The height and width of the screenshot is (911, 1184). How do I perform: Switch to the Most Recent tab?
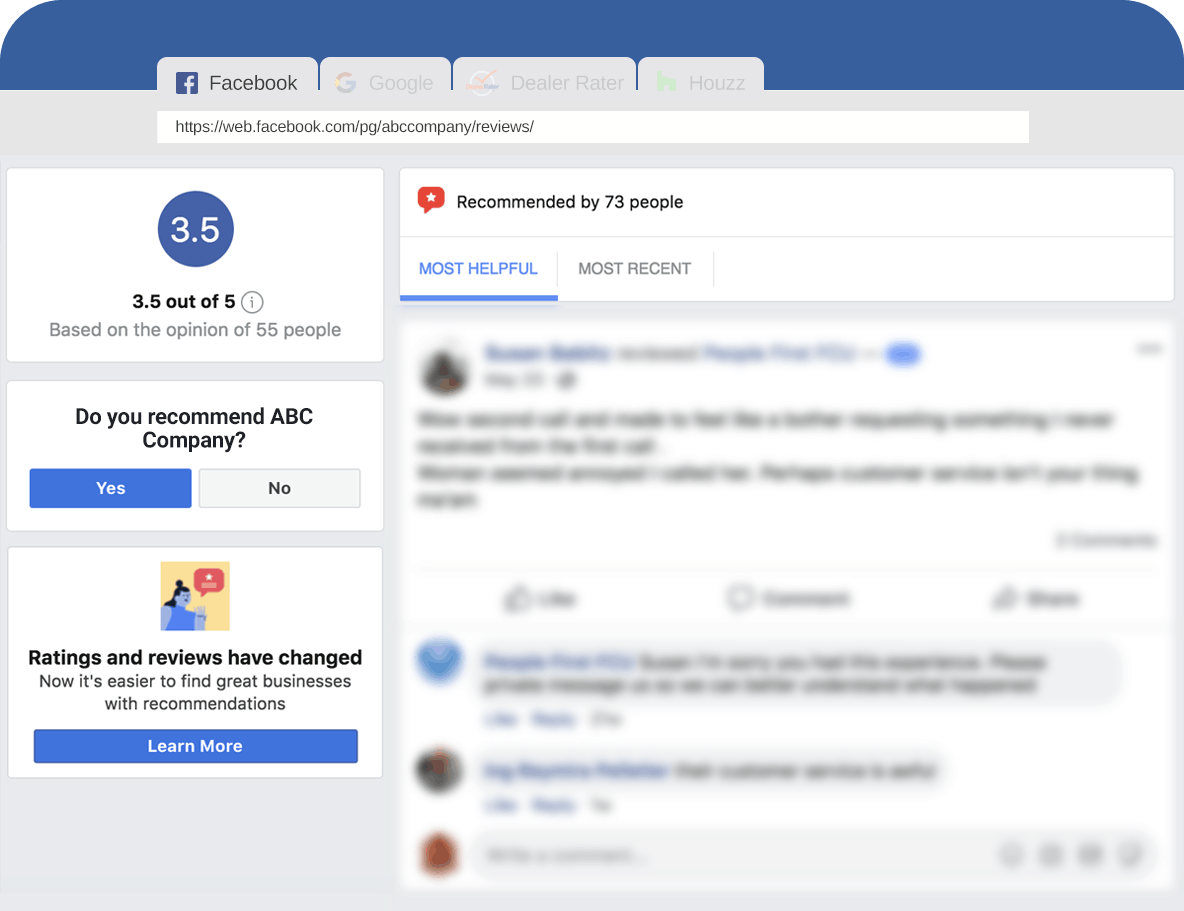pos(634,269)
